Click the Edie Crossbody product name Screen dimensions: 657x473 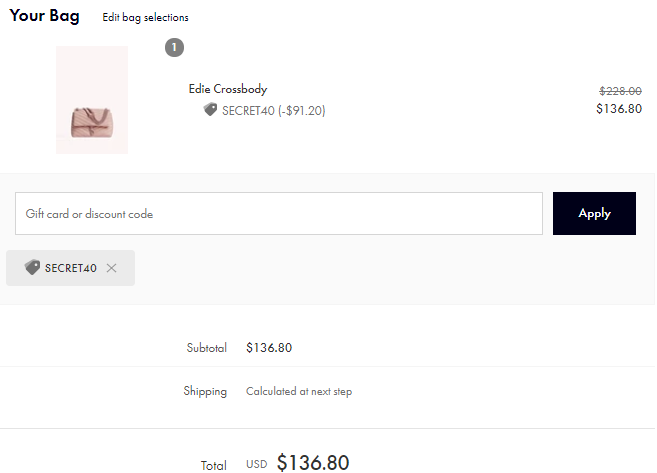coord(228,89)
